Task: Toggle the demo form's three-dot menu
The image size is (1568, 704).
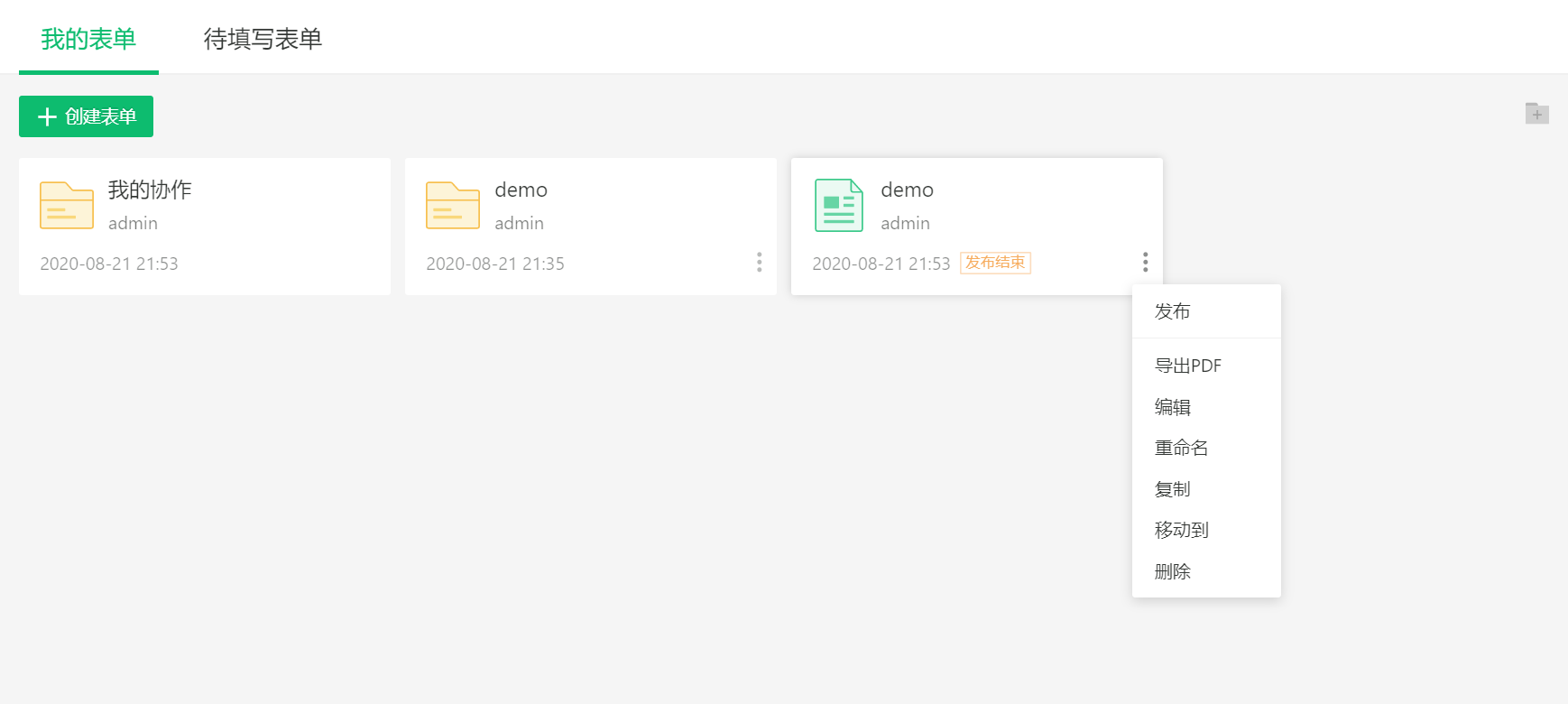Action: click(1146, 262)
